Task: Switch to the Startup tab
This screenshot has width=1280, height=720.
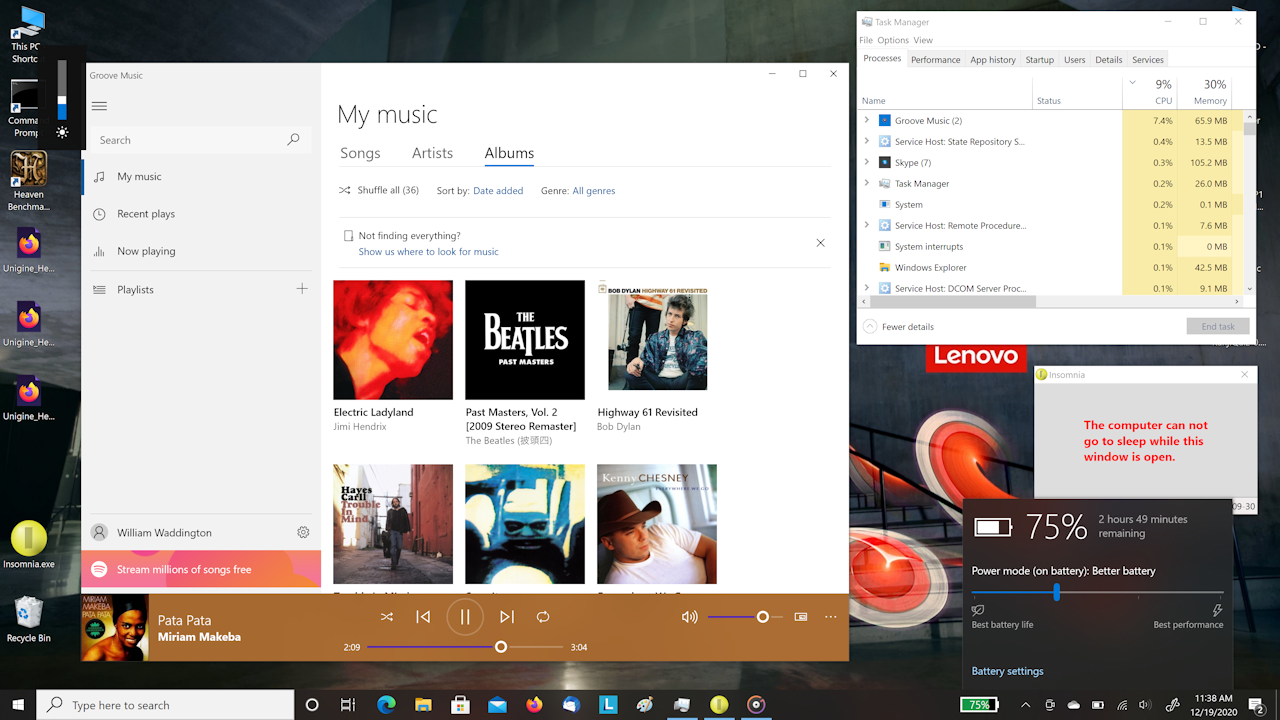Action: [x=1040, y=59]
